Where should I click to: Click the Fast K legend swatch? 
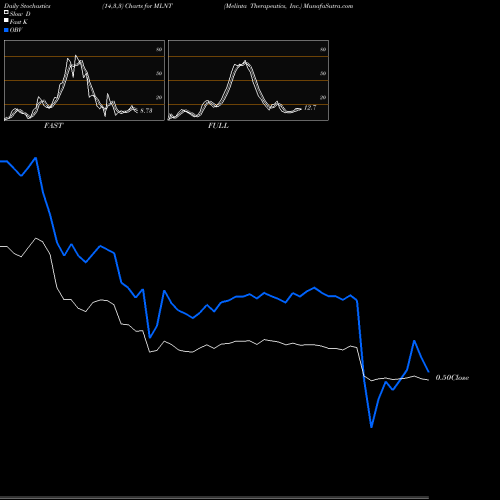tap(6, 20)
